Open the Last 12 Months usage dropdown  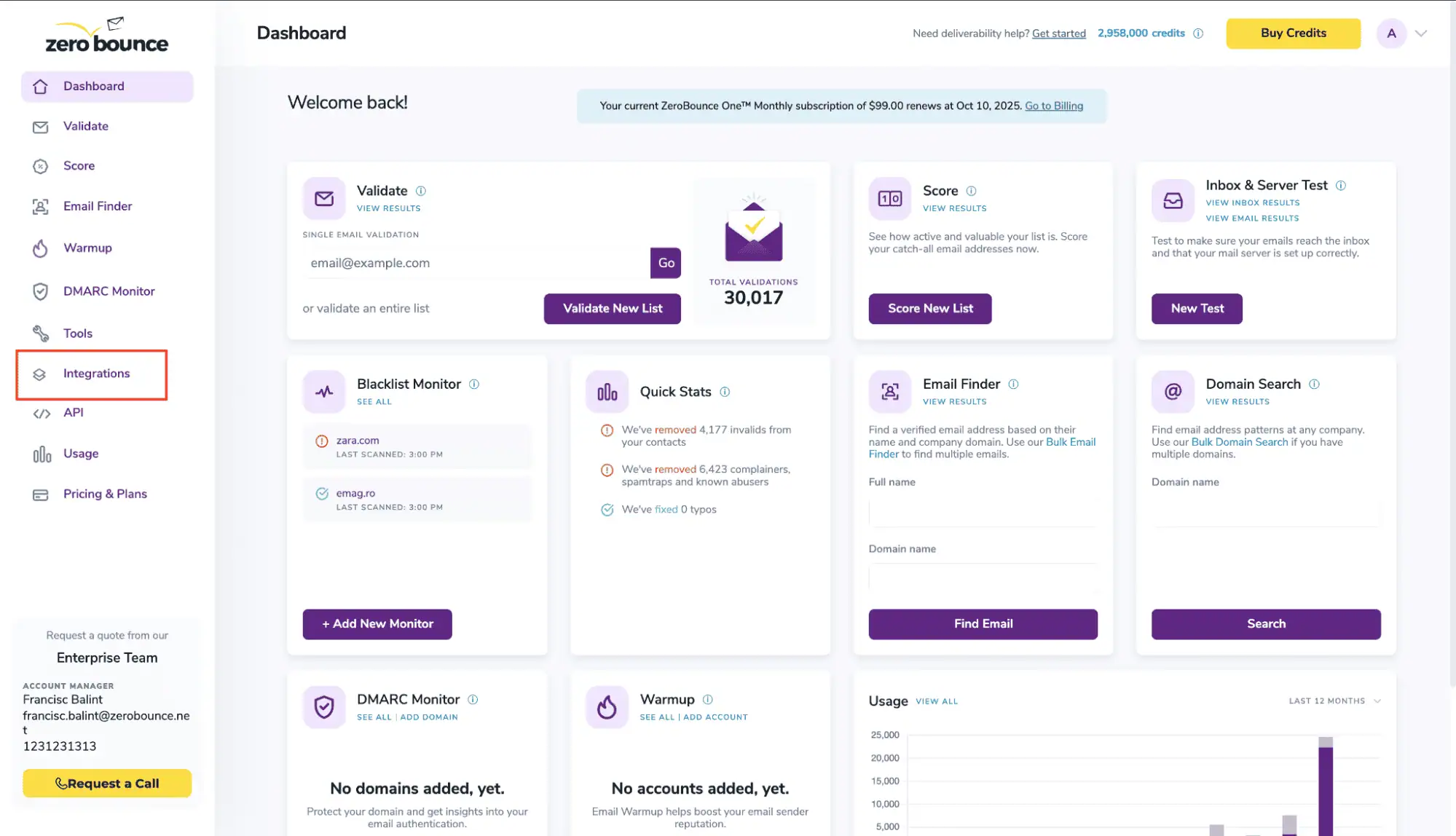pyautogui.click(x=1334, y=701)
